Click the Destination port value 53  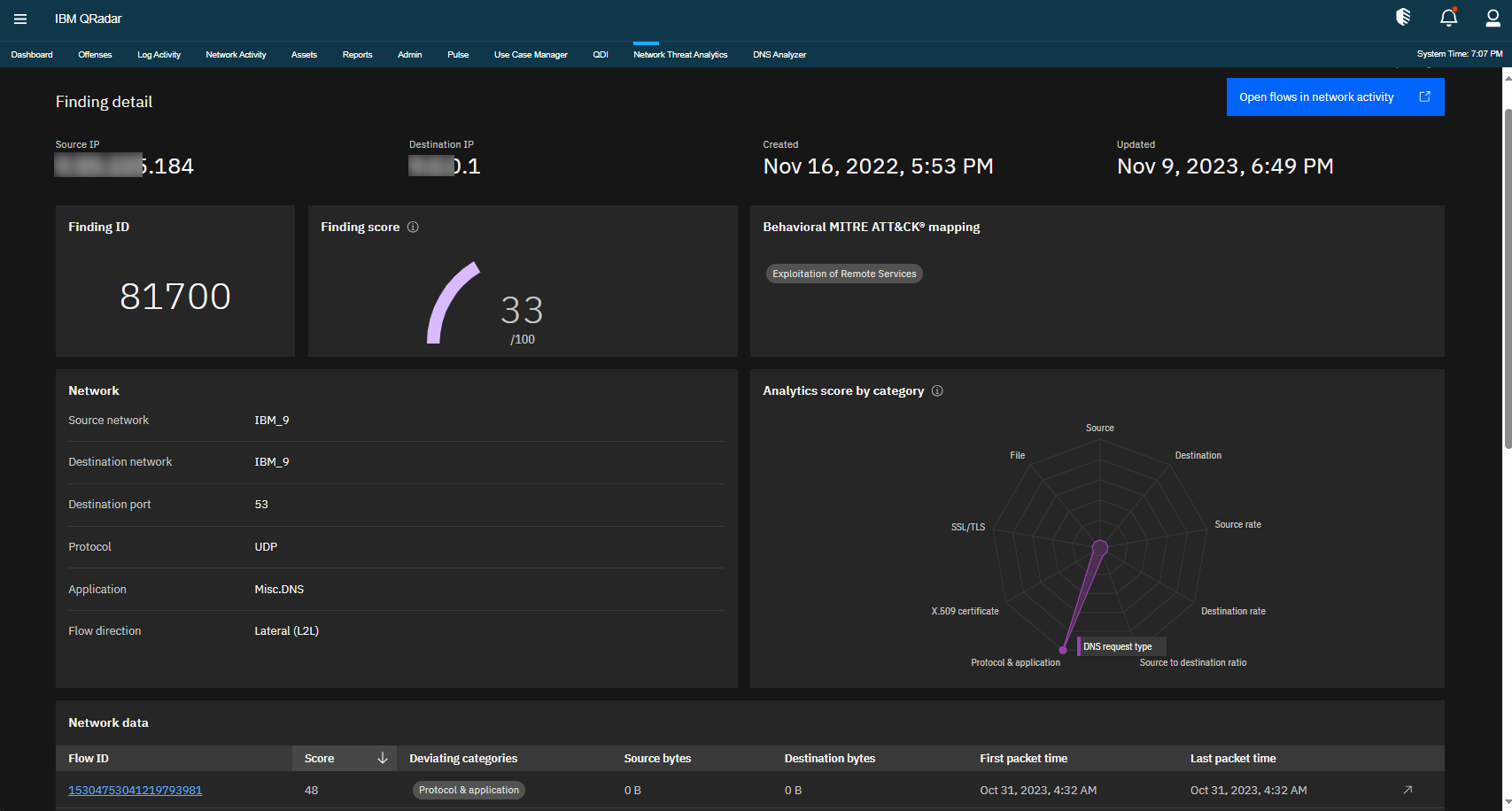coord(261,504)
